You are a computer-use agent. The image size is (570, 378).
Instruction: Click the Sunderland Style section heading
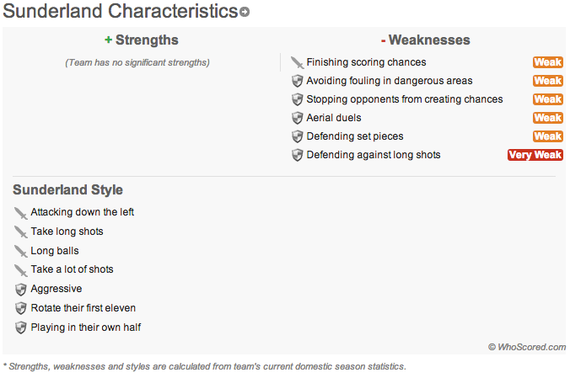point(68,190)
